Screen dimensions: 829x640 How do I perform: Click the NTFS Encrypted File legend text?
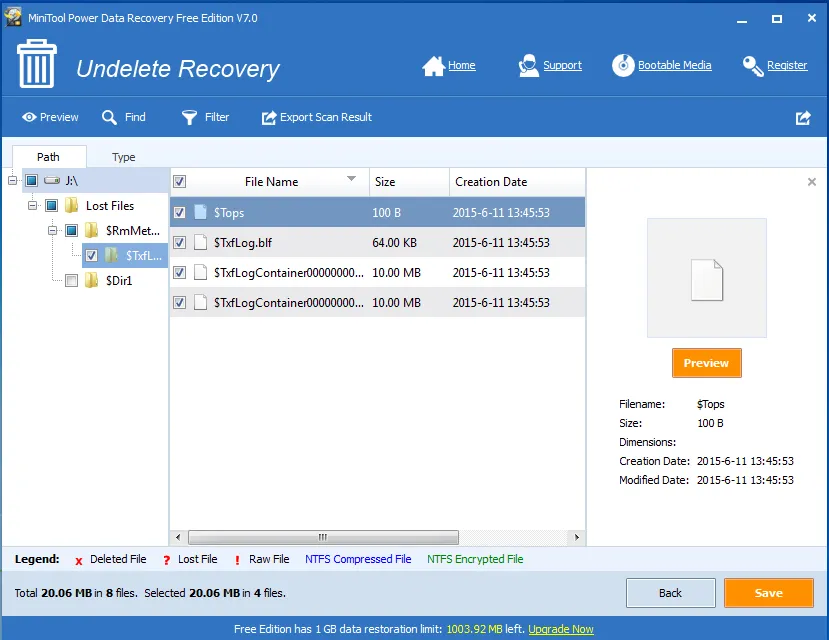(475, 559)
